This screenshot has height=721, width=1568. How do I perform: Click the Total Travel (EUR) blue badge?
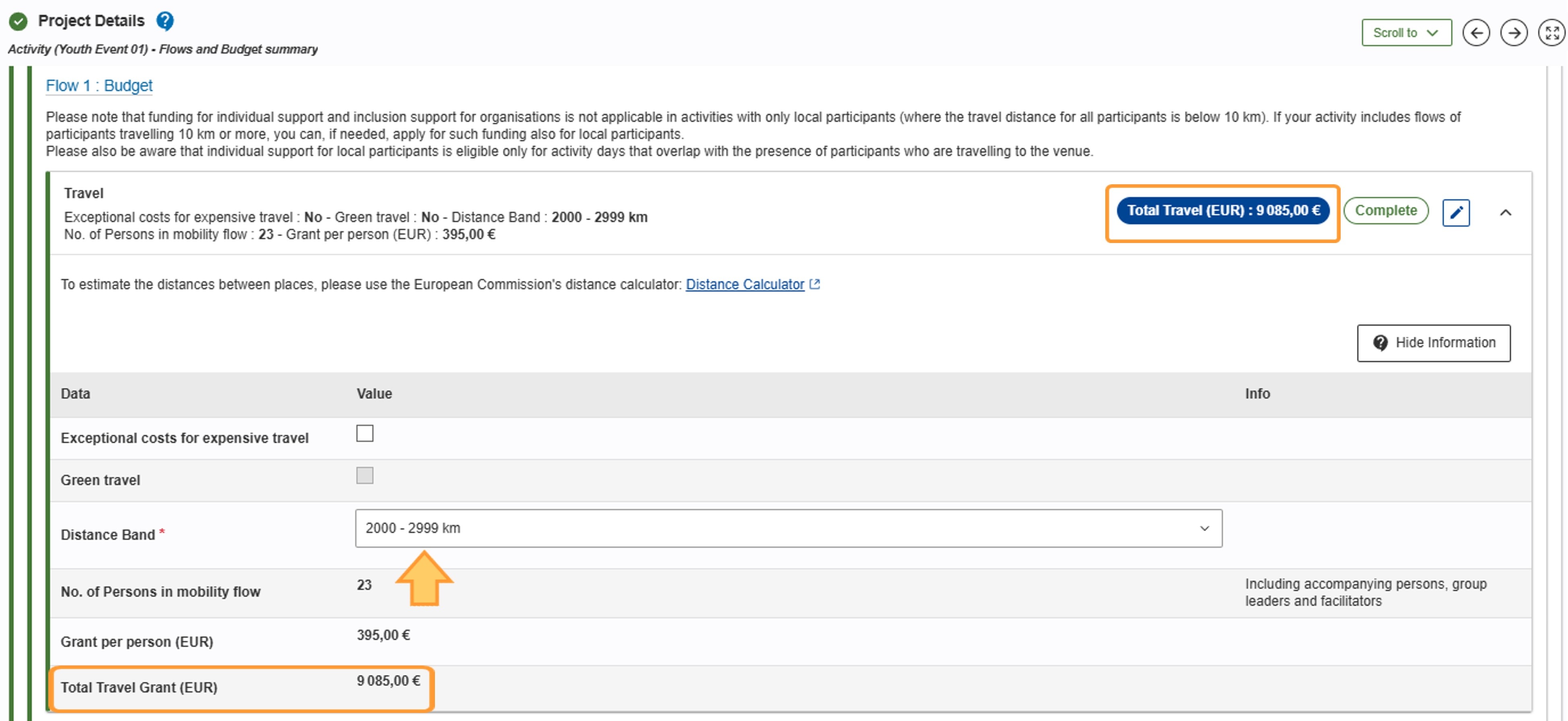tap(1222, 210)
